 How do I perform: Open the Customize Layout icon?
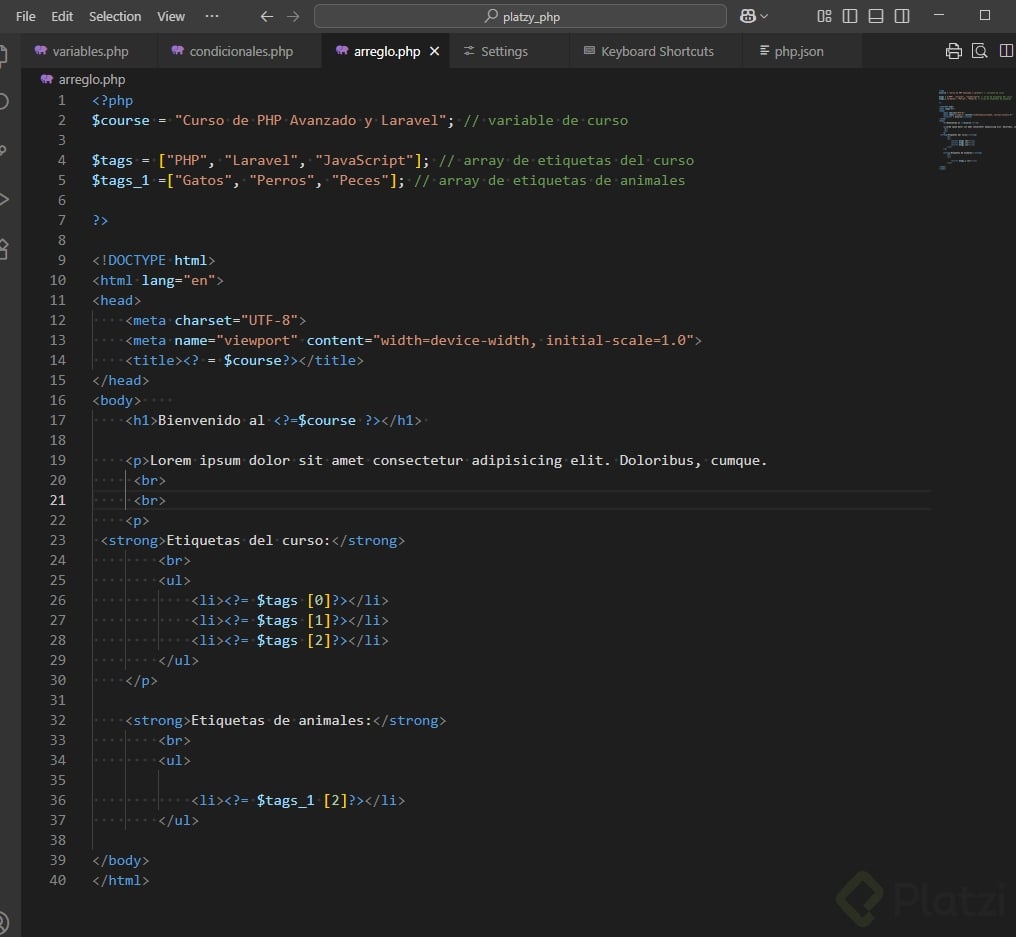point(824,16)
